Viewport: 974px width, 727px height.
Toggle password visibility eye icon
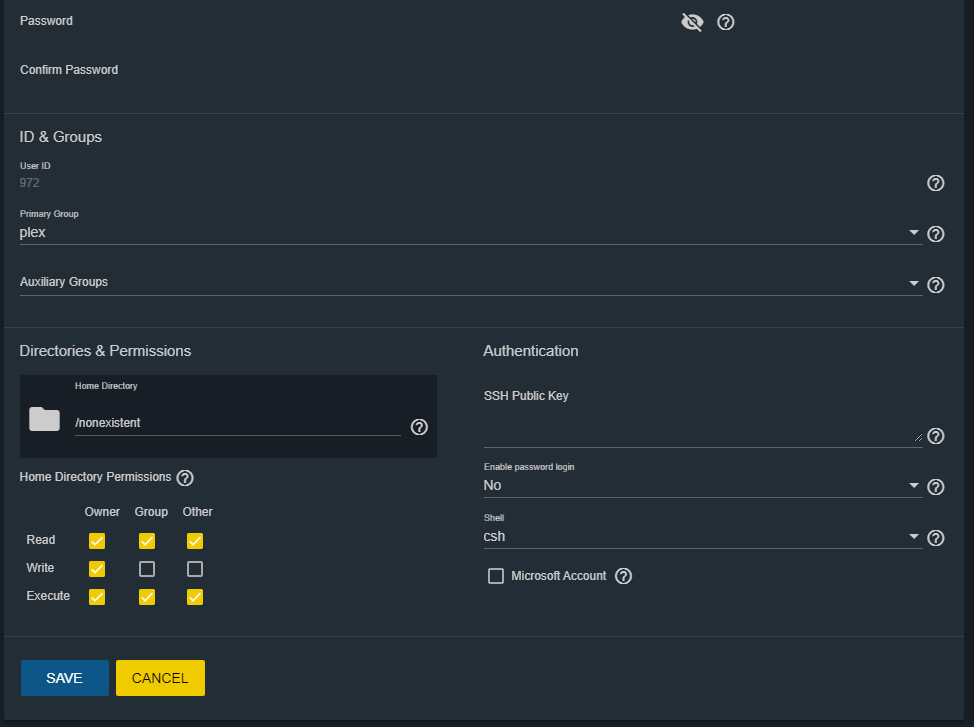click(692, 22)
